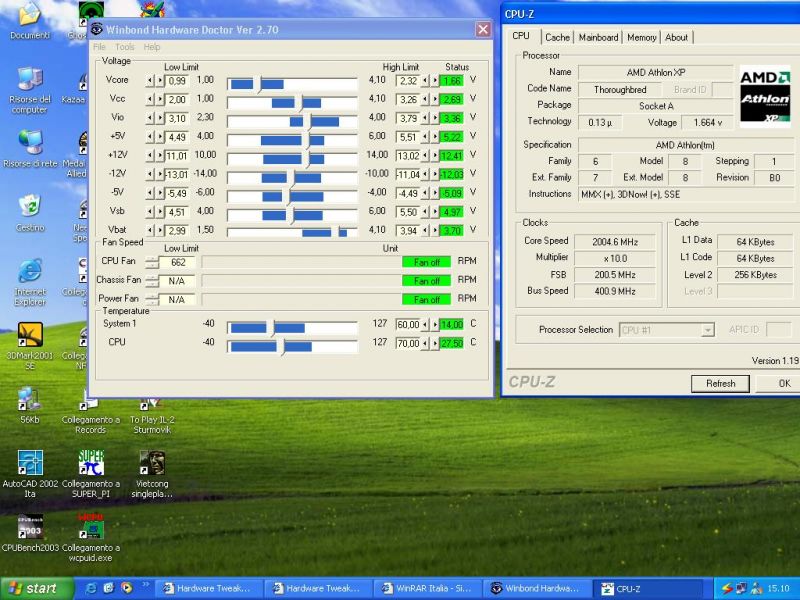Viewport: 800px width, 600px height.
Task: Click the CPU temperature slider thumb
Action: (282, 347)
